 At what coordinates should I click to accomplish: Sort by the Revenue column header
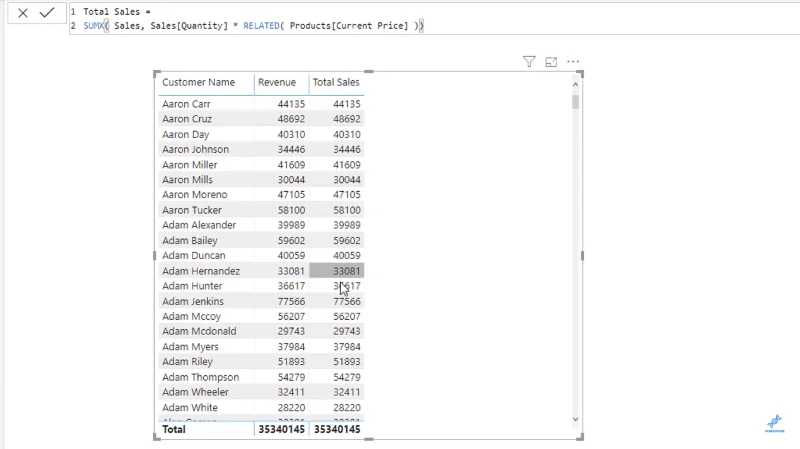tap(277, 82)
